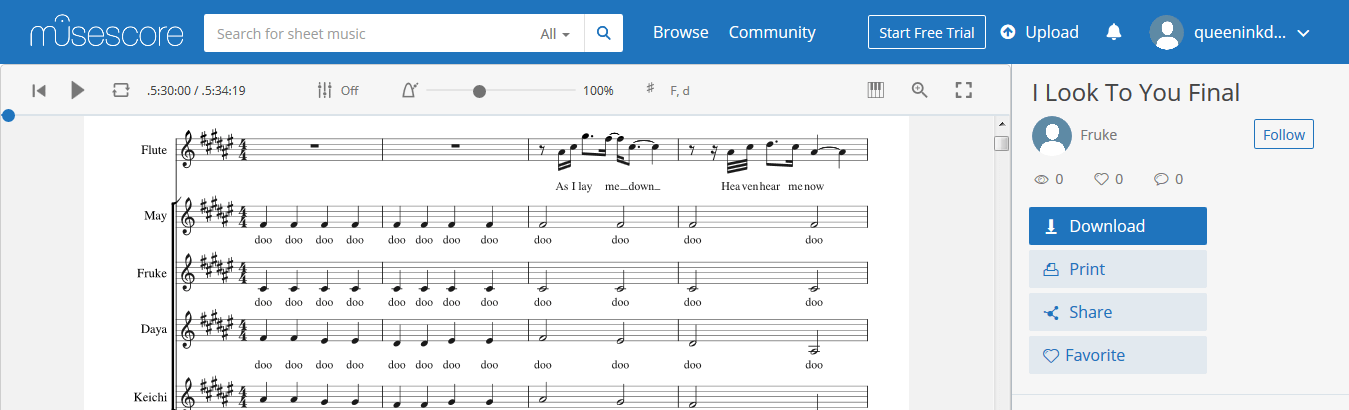Click the score title 'I Look To You Final'
The image size is (1349, 410).
(1136, 93)
